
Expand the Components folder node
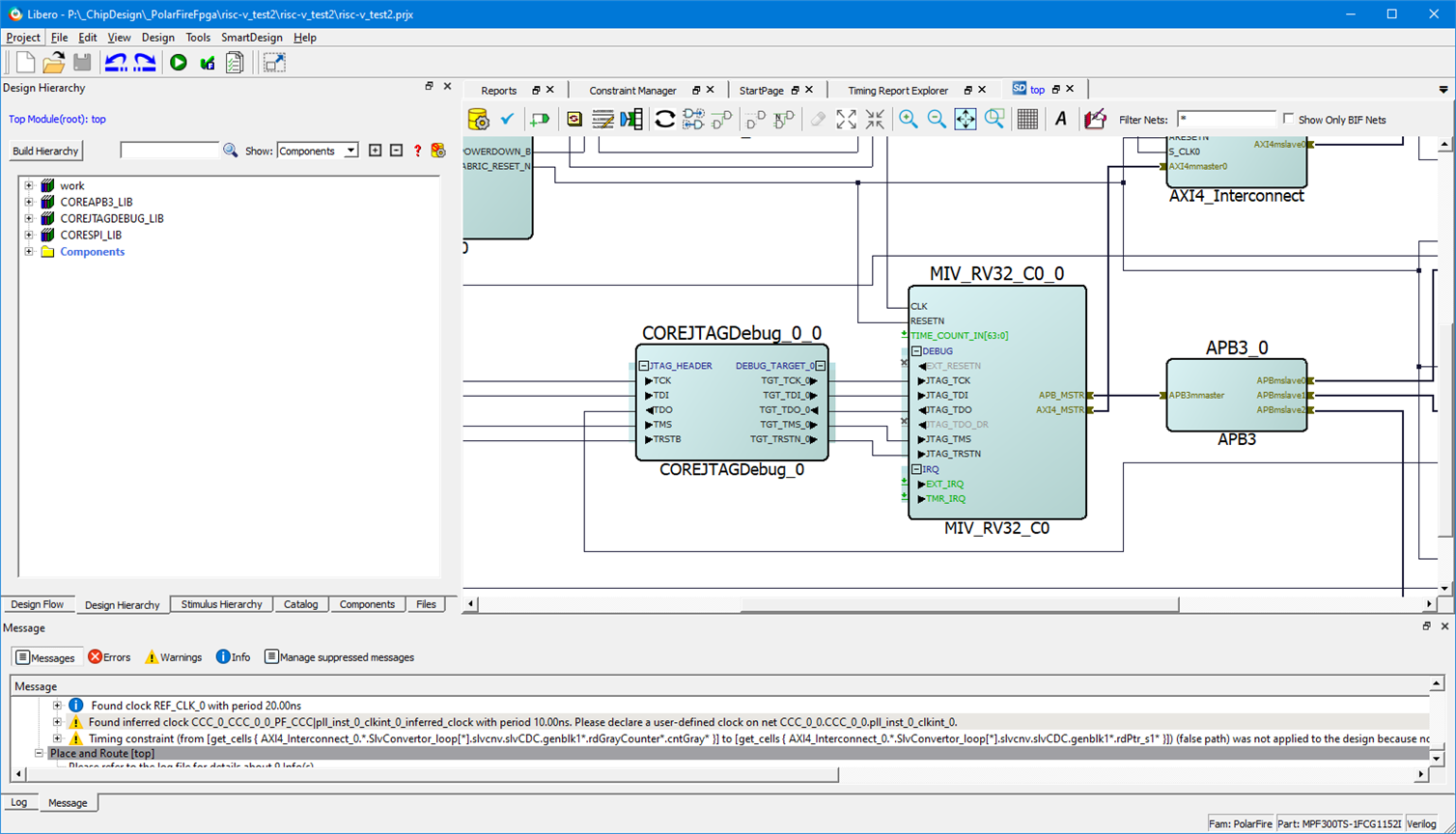pyautogui.click(x=29, y=251)
